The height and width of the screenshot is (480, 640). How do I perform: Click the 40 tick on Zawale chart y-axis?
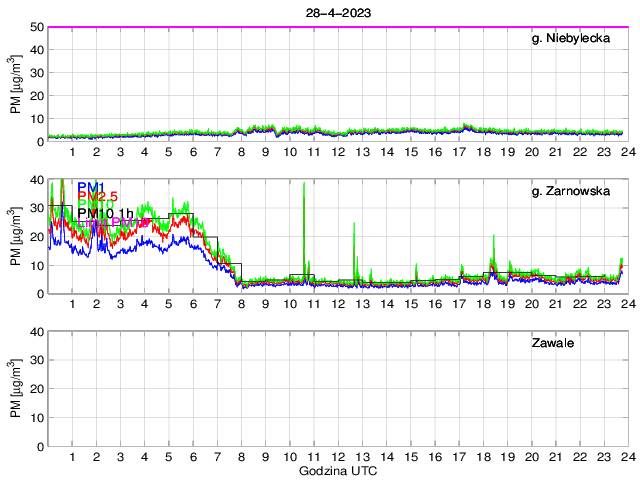coord(35,332)
